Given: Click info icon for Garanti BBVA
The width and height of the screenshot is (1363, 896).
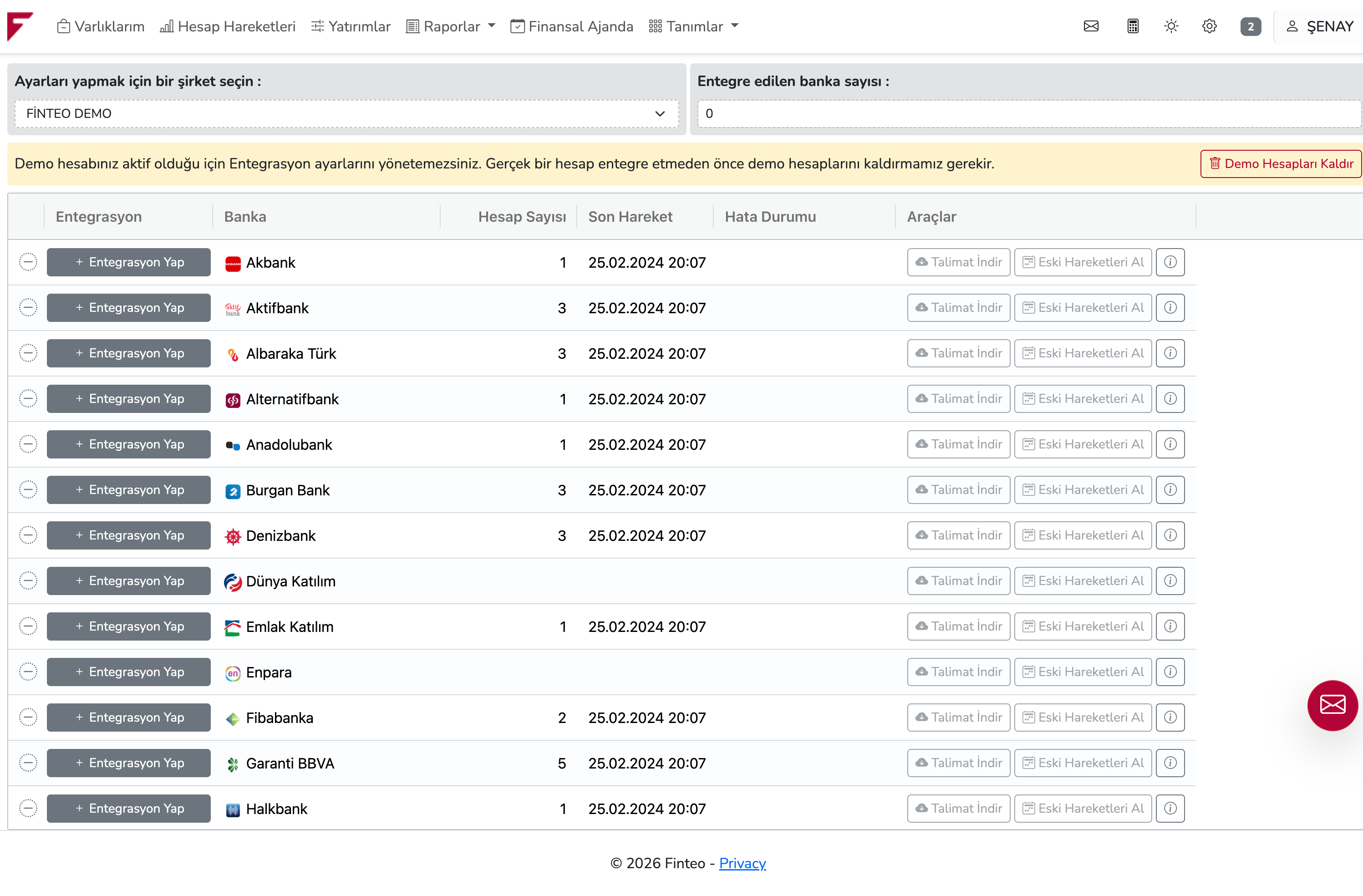Looking at the screenshot, I should [1170, 763].
